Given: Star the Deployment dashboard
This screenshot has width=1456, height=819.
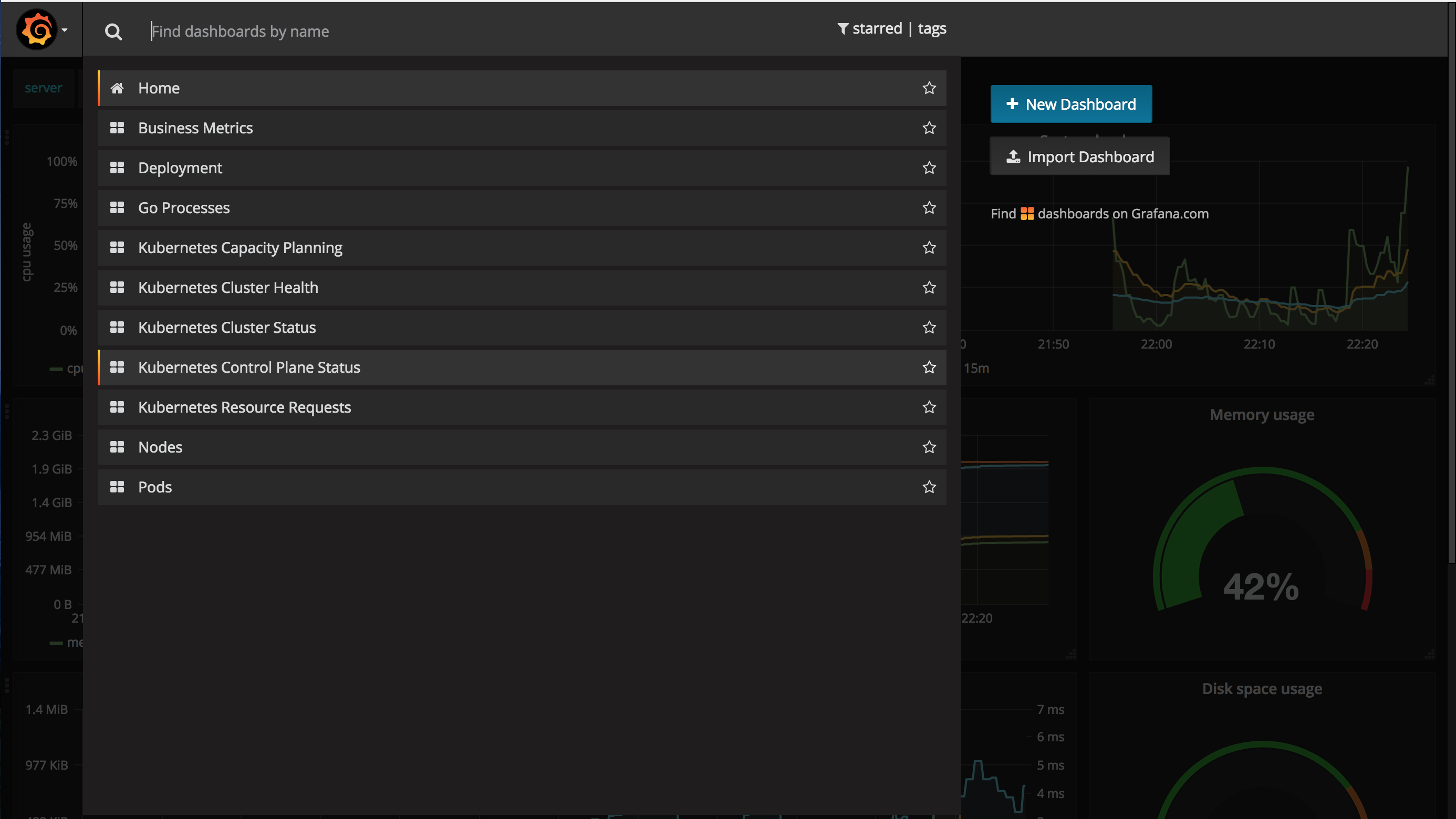Looking at the screenshot, I should pyautogui.click(x=929, y=168).
